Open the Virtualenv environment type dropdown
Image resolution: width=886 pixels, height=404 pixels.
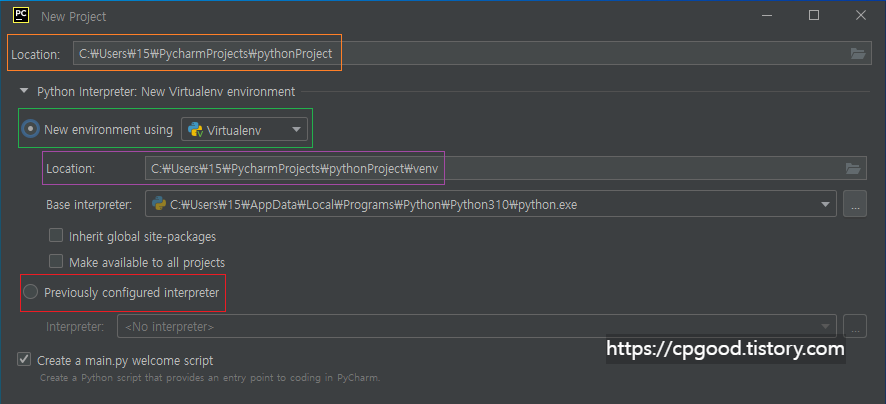point(244,129)
